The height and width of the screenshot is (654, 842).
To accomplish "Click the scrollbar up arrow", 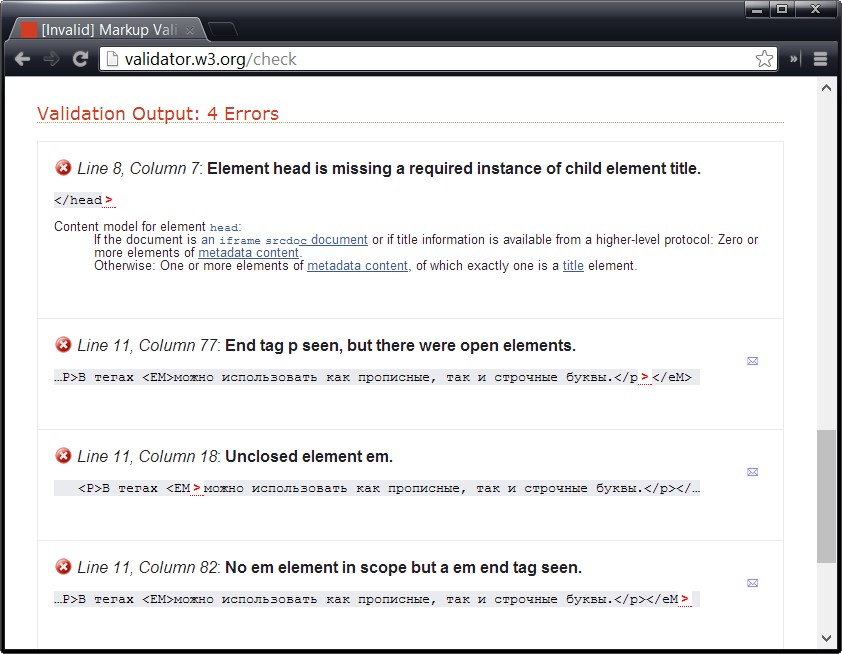I will pyautogui.click(x=826, y=88).
